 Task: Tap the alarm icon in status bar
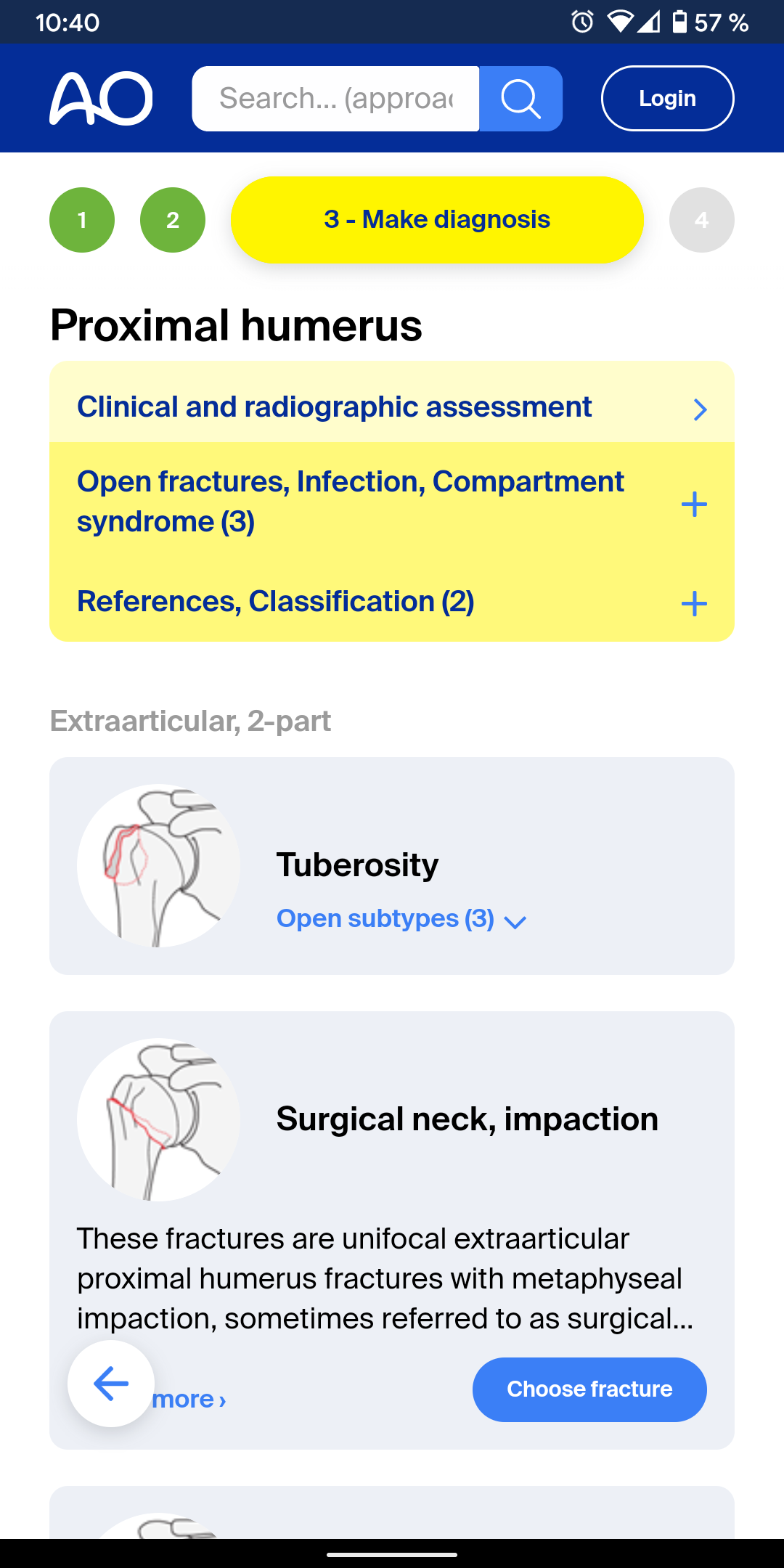pyautogui.click(x=582, y=22)
